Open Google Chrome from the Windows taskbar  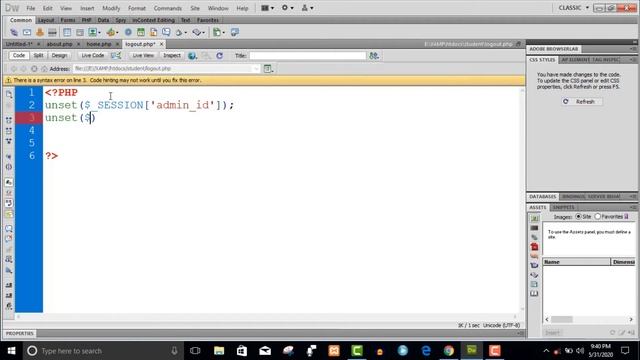(449, 351)
